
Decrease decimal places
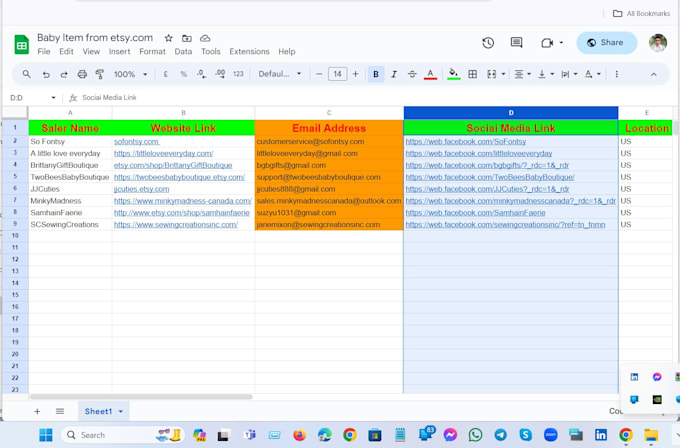202,74
